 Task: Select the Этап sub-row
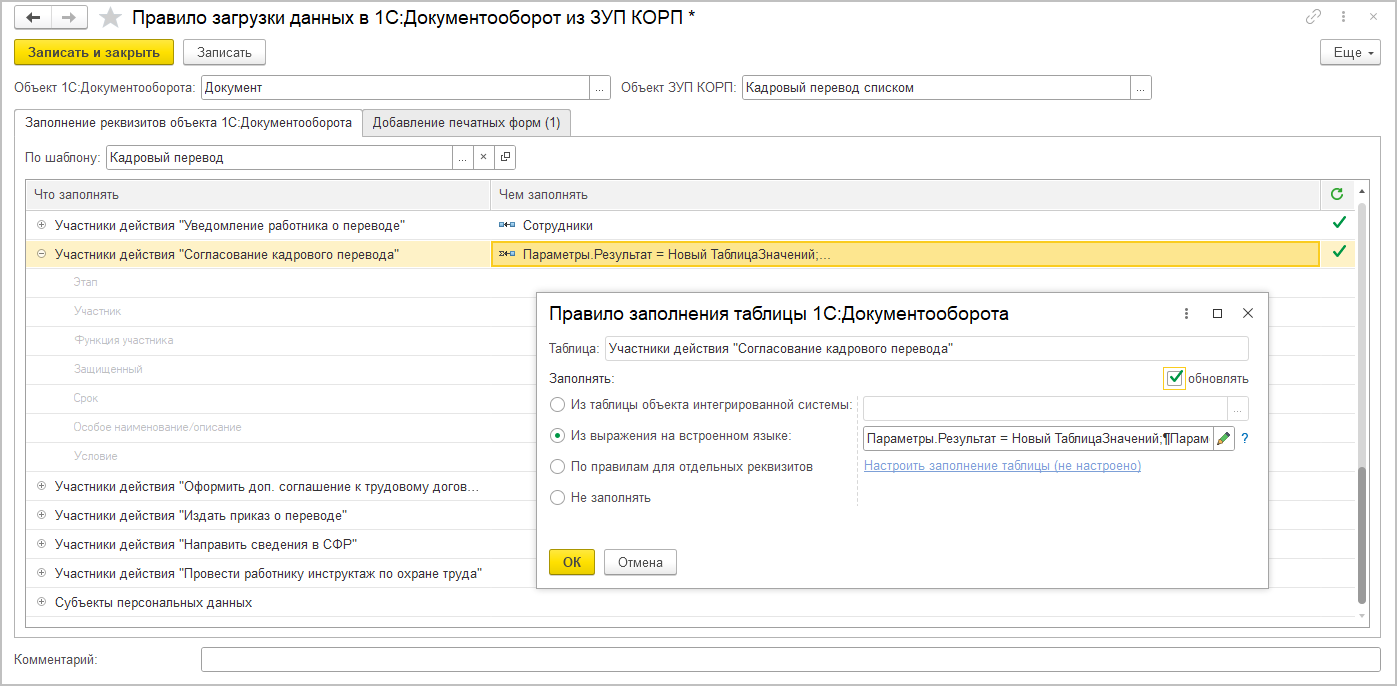[85, 283]
